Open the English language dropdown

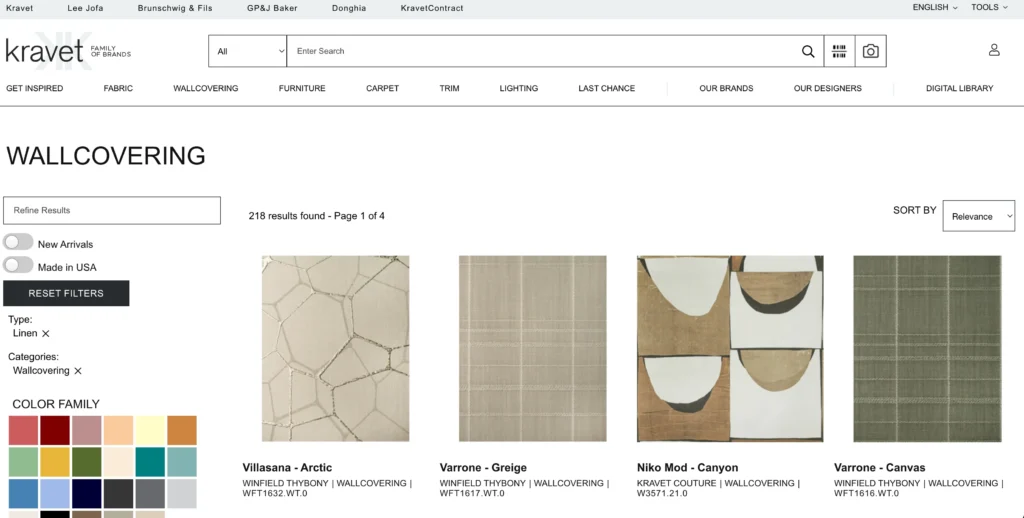pyautogui.click(x=935, y=7)
